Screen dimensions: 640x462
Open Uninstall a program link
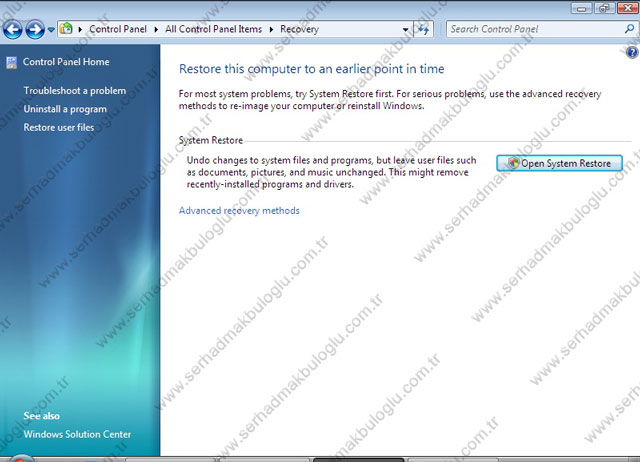(65, 109)
